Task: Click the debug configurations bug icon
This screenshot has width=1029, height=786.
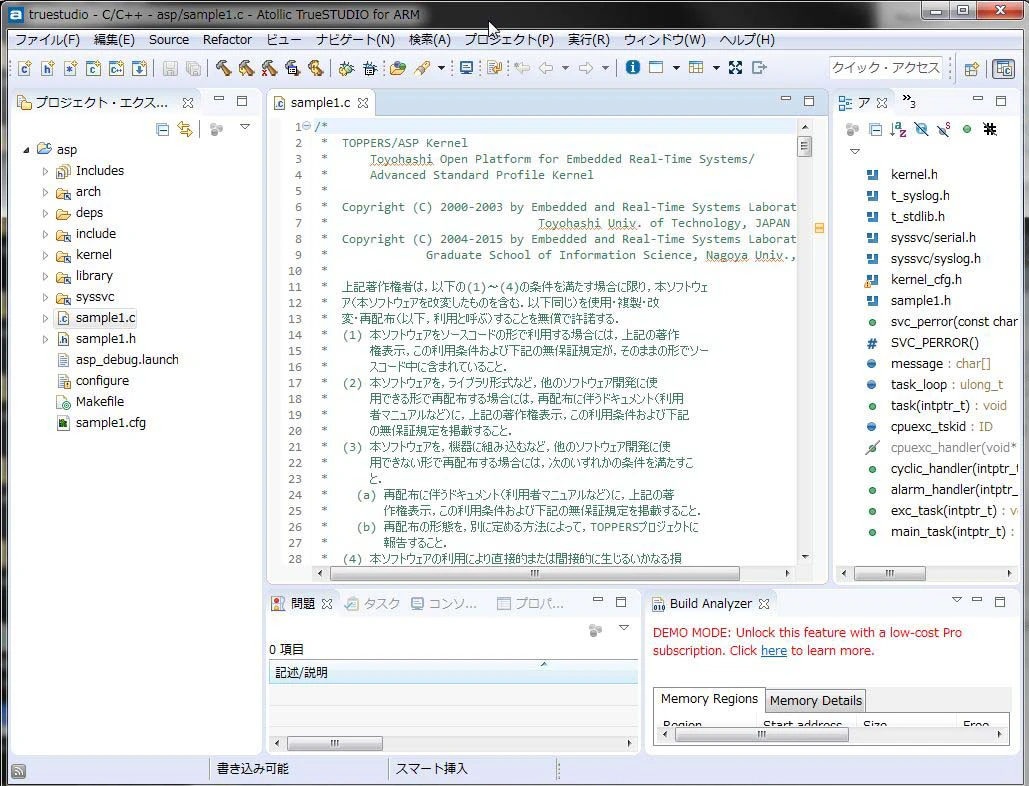Action: click(369, 68)
